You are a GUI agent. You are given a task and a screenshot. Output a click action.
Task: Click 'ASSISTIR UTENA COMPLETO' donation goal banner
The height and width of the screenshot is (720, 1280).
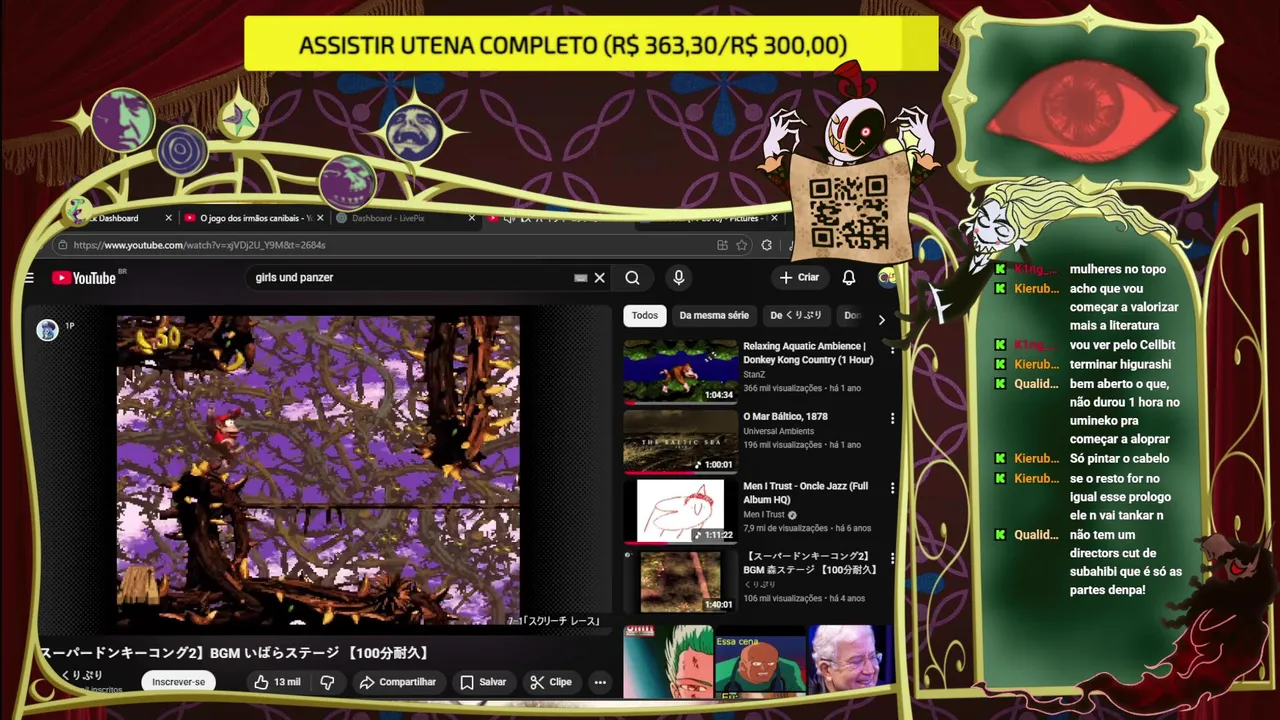(x=590, y=44)
